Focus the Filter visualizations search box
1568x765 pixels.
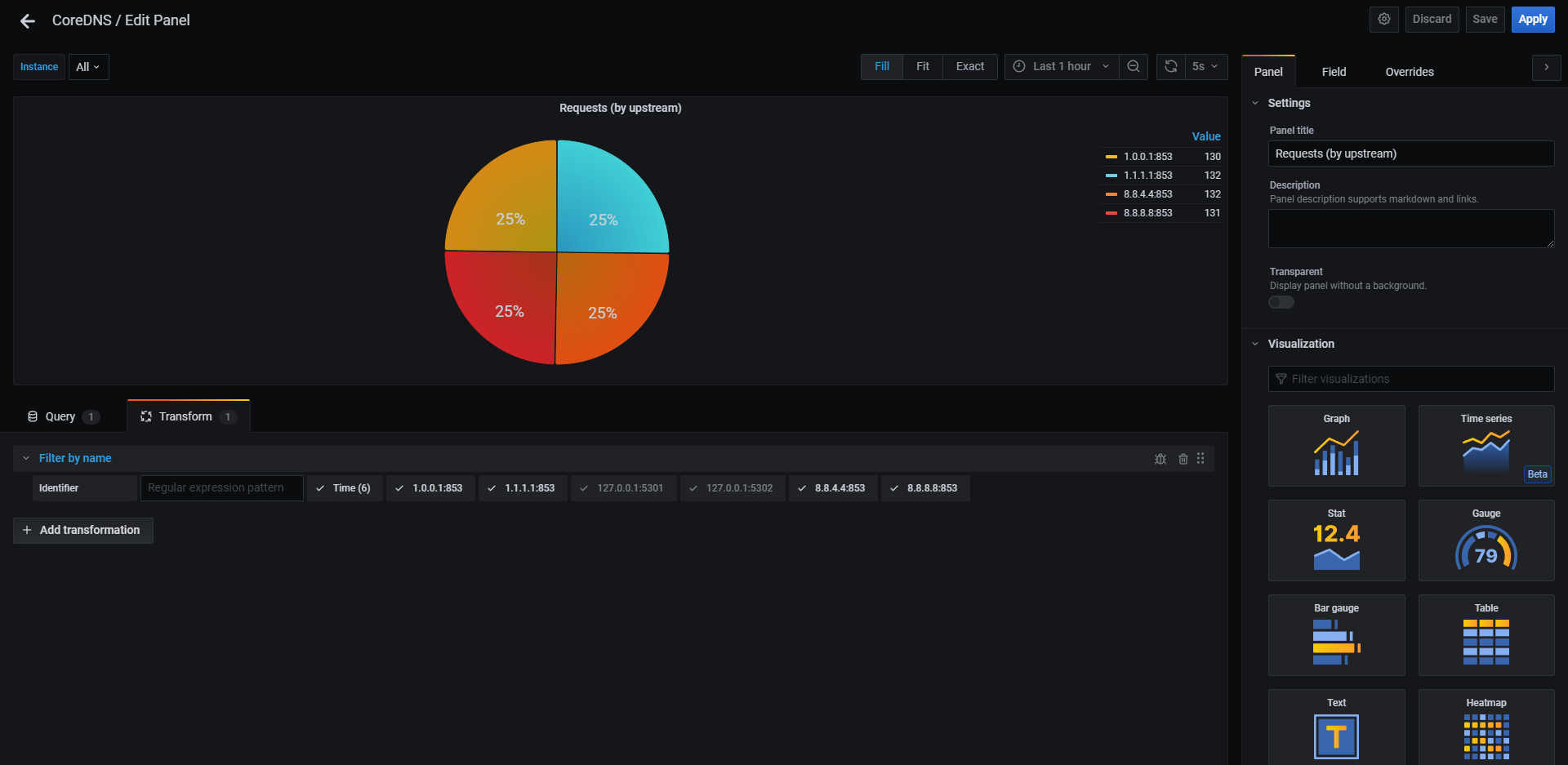point(1411,379)
